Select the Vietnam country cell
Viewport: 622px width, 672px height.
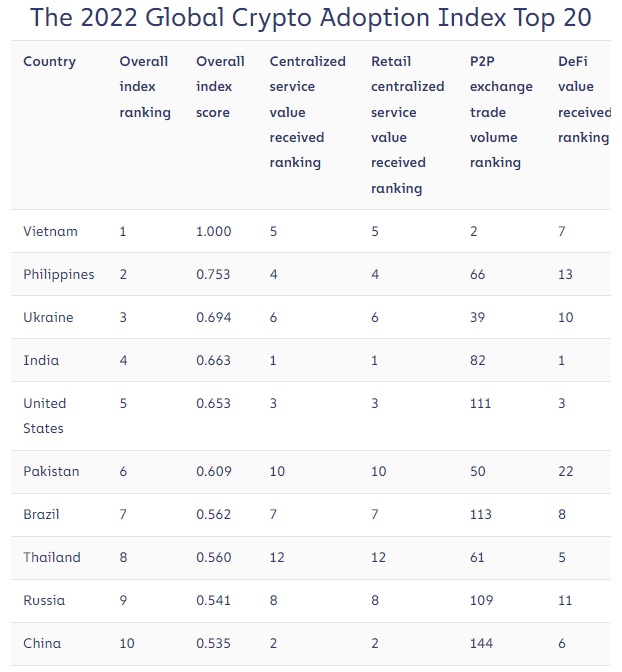(x=50, y=232)
